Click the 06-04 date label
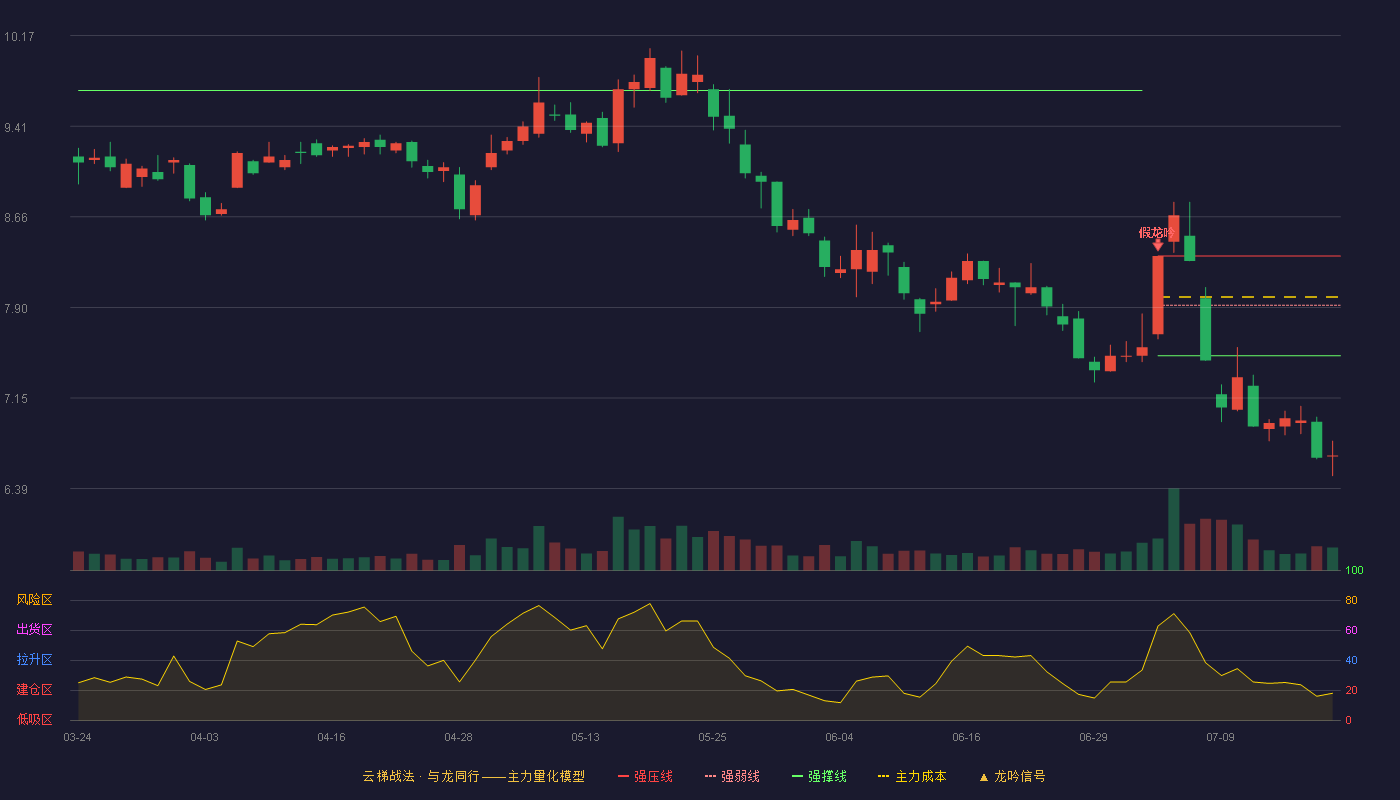1400x800 pixels. click(839, 737)
